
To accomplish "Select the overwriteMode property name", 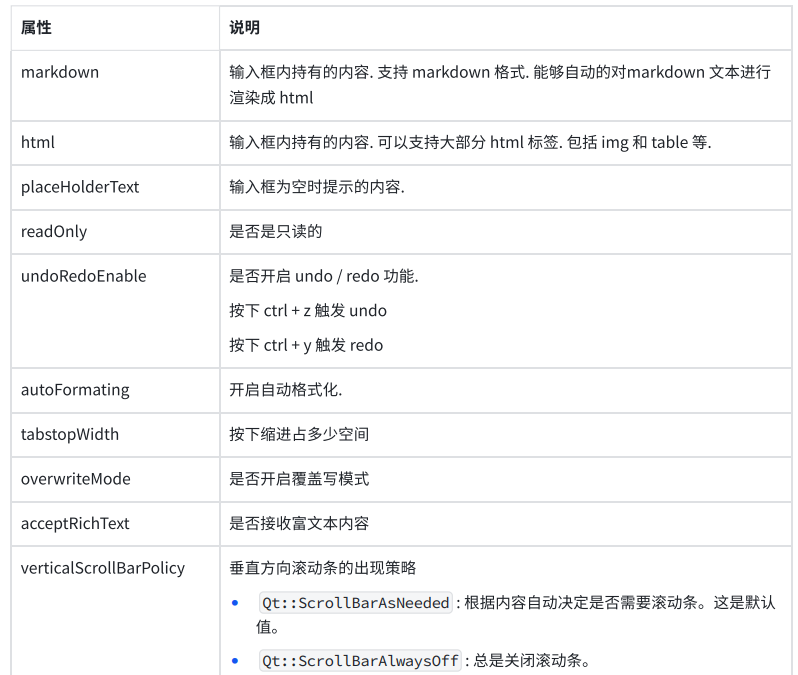I will 76,479.
